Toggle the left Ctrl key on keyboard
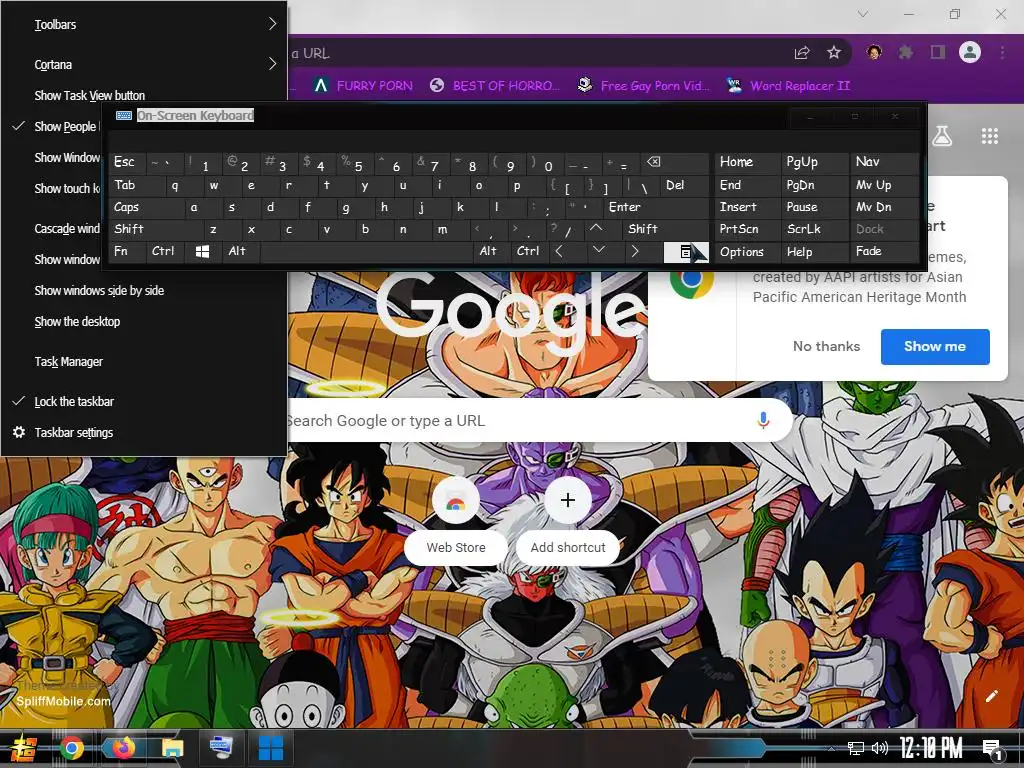 pyautogui.click(x=163, y=251)
